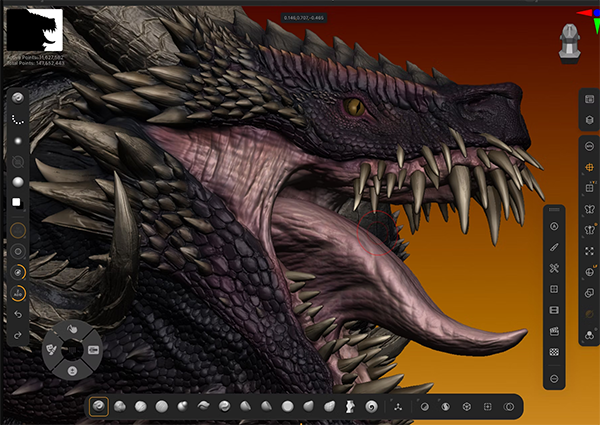
Task: Click the Total Points count text
Action: point(36,63)
